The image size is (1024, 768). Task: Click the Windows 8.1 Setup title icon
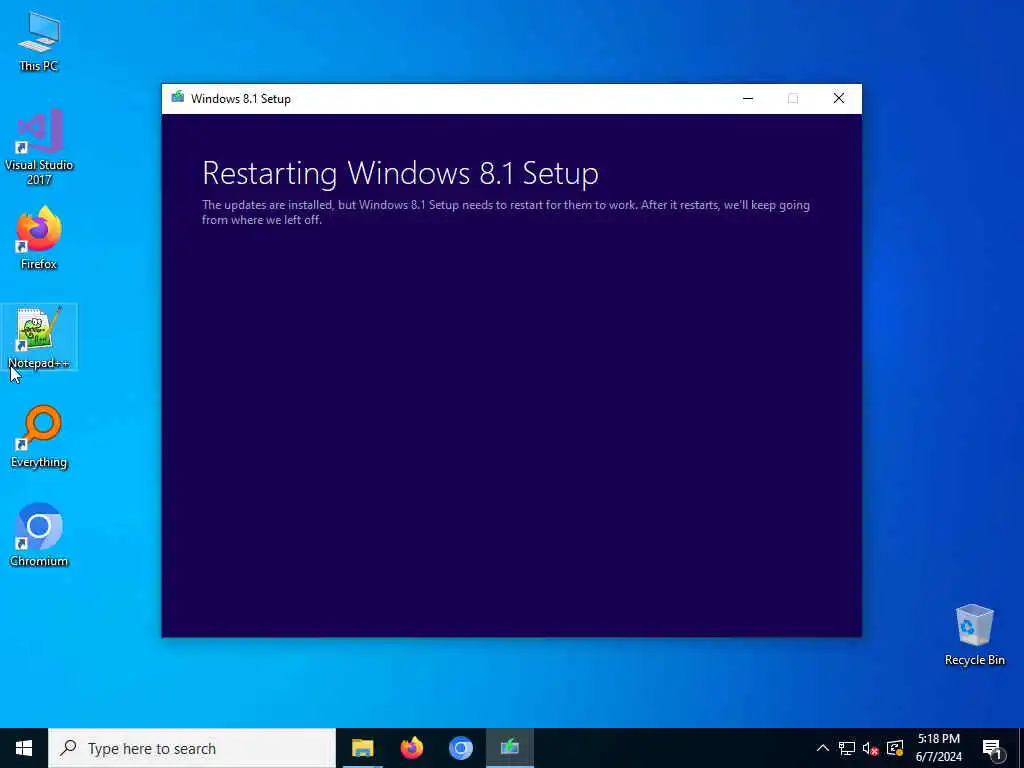click(x=178, y=98)
